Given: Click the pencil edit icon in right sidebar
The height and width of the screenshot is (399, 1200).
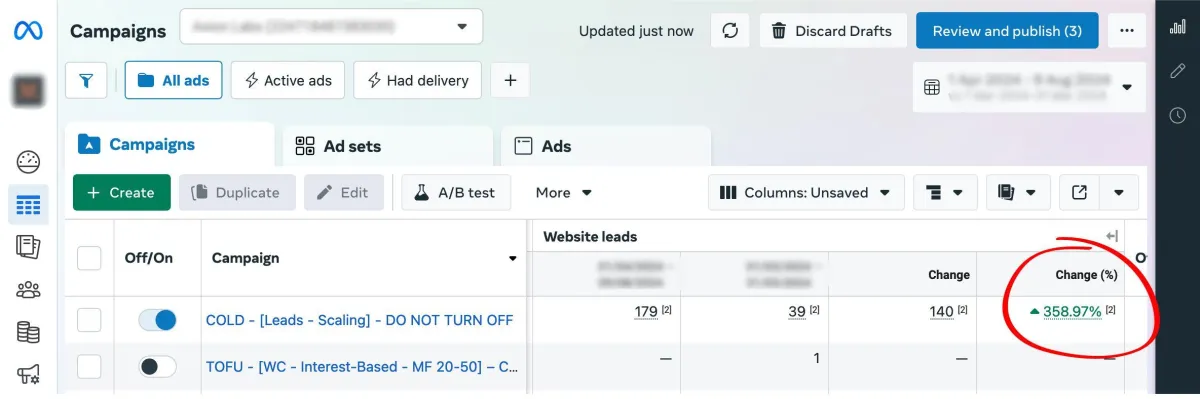Looking at the screenshot, I should coord(1177,71).
